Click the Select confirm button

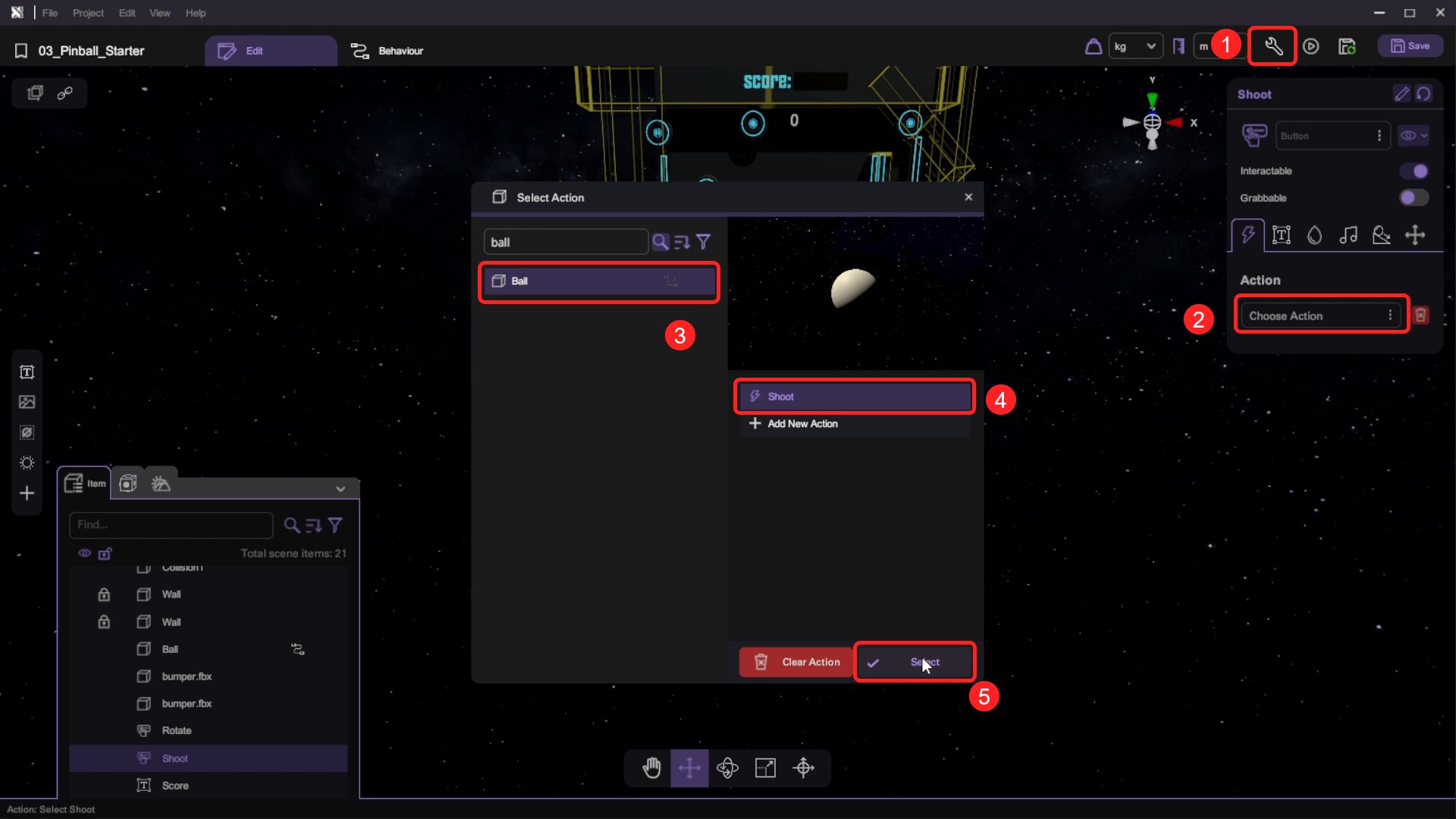click(915, 662)
